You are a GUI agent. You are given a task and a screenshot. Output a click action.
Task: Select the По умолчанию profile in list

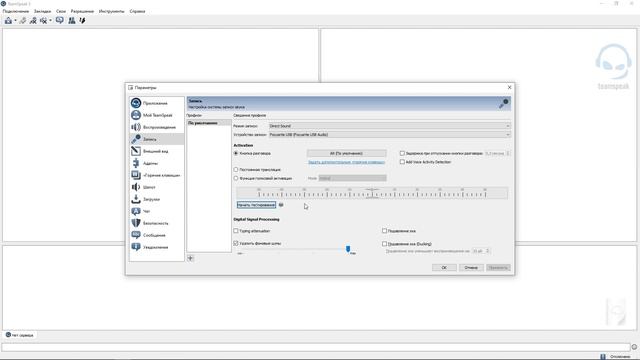209,123
